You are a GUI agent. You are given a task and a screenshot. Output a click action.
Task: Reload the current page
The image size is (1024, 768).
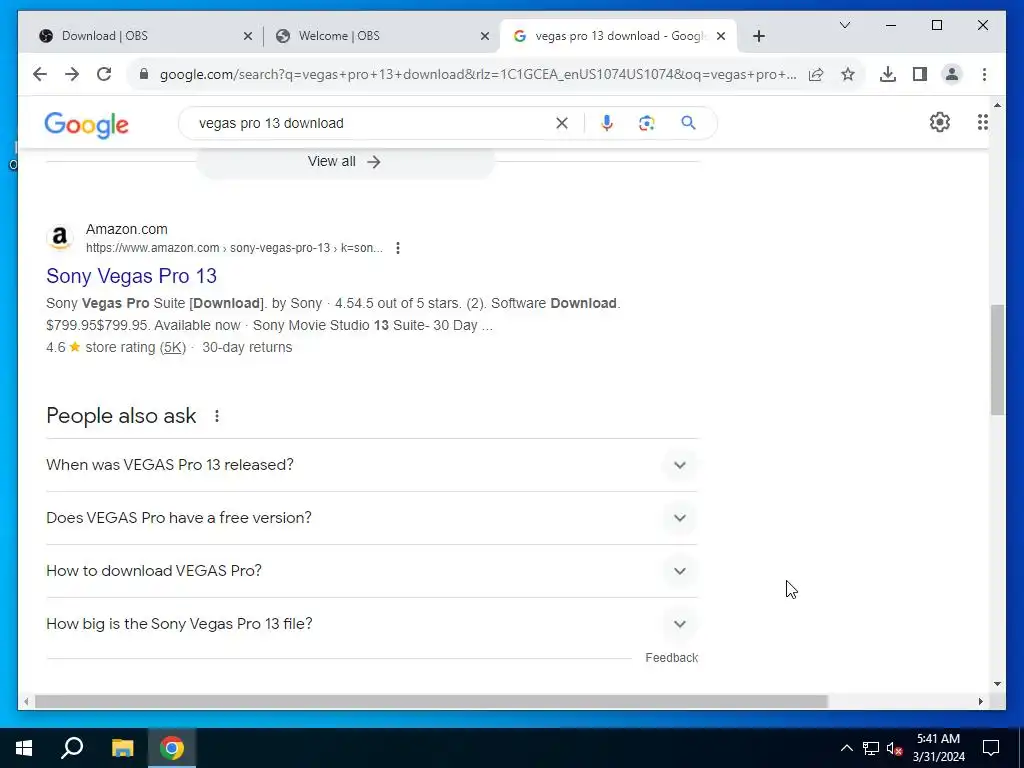coord(104,74)
